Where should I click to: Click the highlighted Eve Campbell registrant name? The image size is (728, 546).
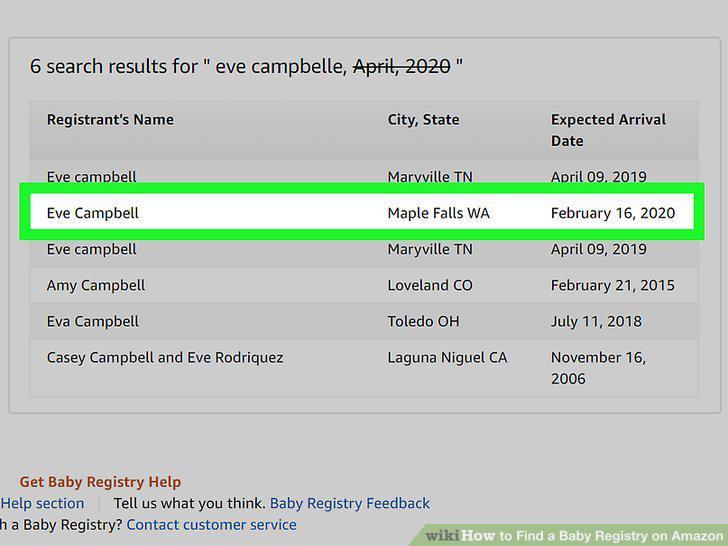[x=92, y=213]
